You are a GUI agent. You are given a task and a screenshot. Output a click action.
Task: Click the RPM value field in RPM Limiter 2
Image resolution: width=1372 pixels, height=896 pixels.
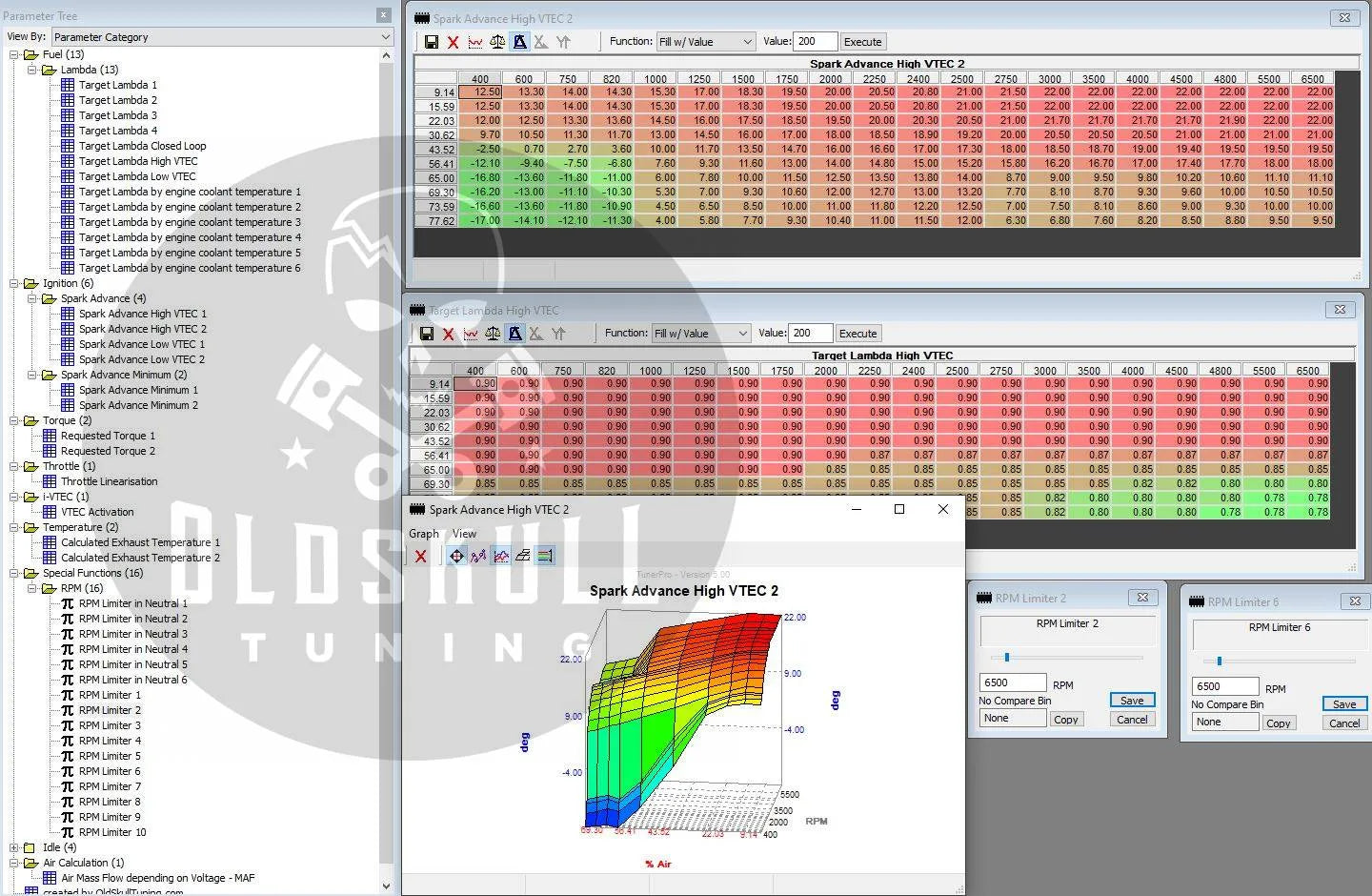[1013, 683]
